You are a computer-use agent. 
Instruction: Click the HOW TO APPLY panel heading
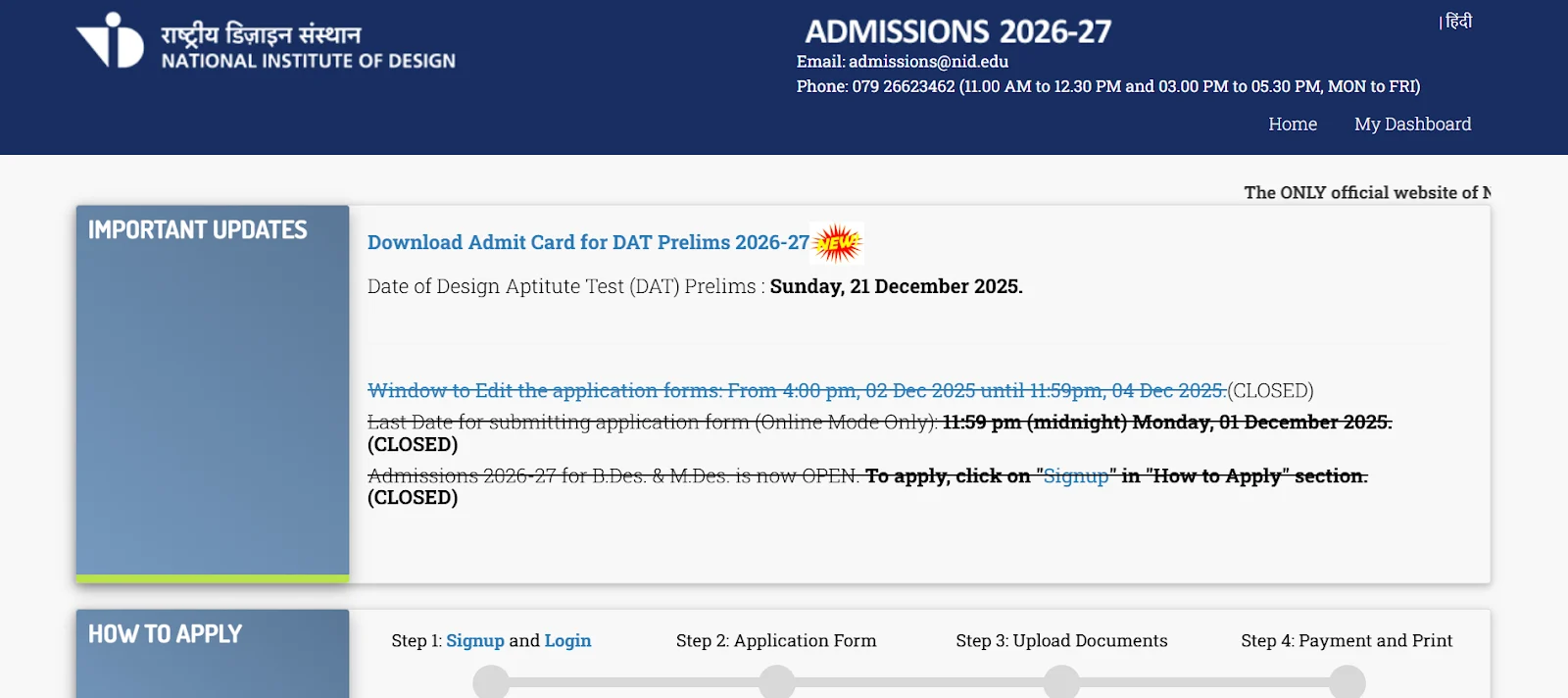165,634
